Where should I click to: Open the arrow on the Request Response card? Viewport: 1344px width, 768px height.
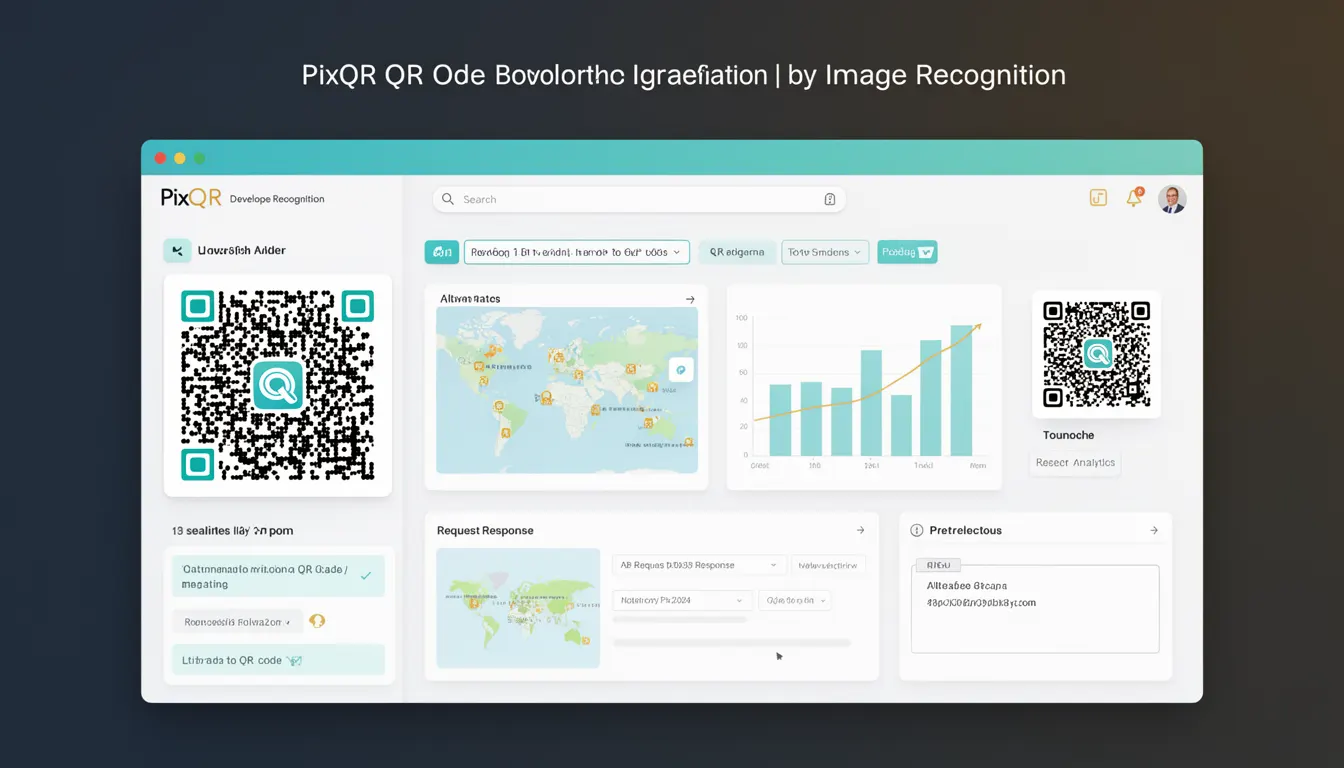(x=860, y=530)
